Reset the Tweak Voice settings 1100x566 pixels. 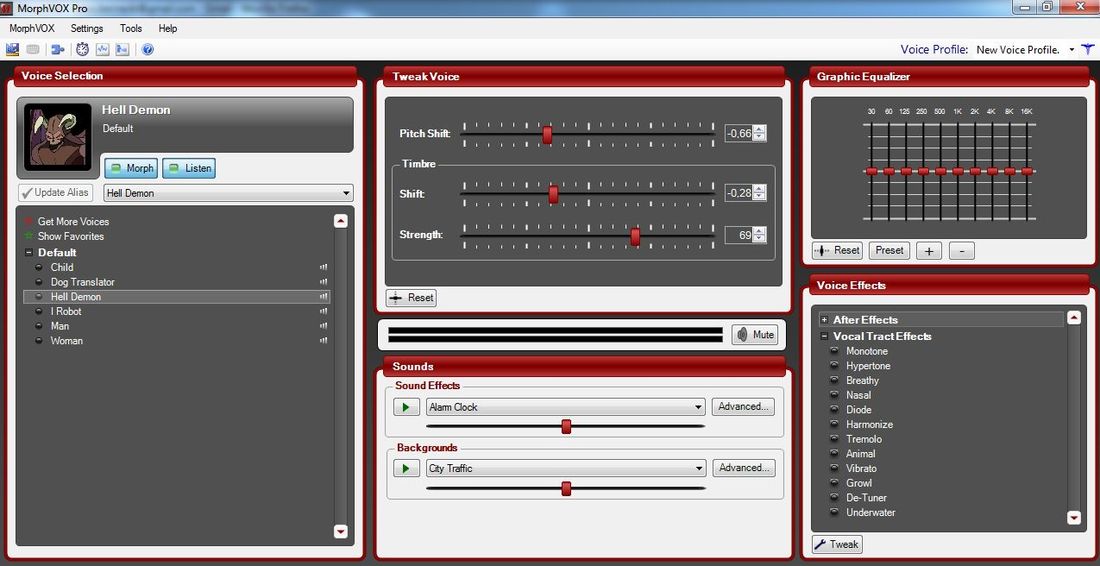click(x=412, y=297)
